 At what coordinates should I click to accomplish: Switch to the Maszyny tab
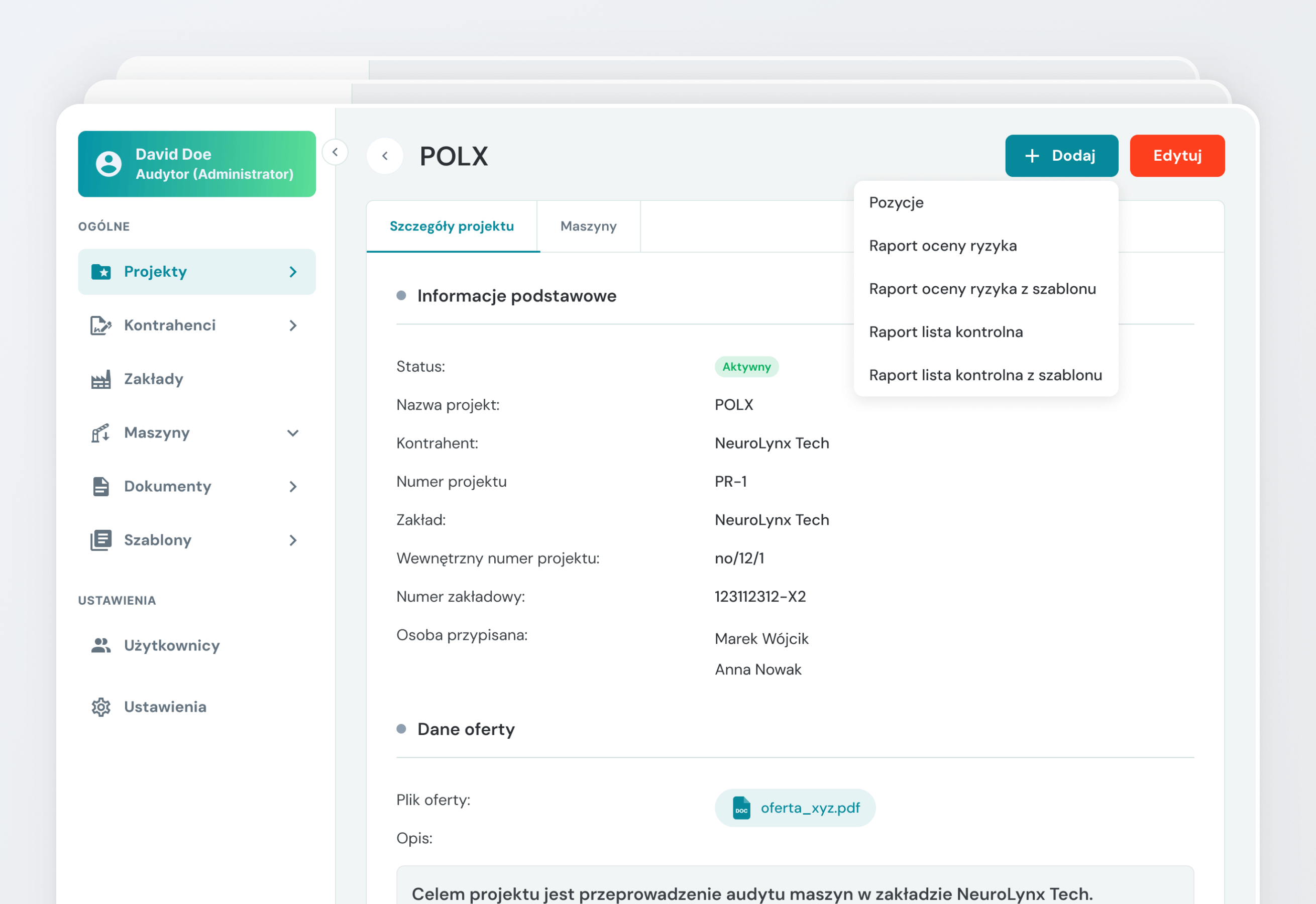589,226
